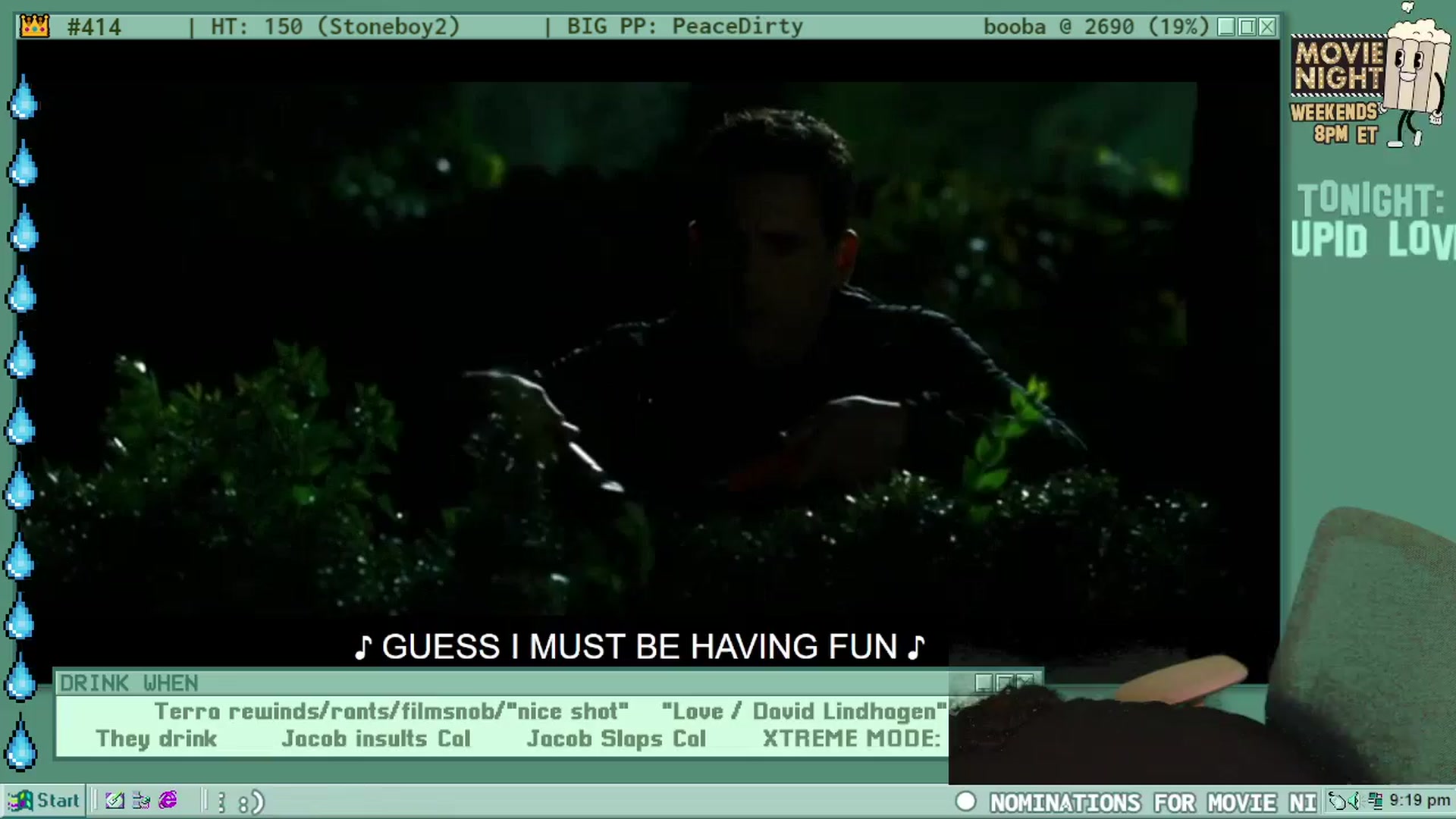Open the volume speaker tray icon
1456x819 pixels.
pos(1354,801)
